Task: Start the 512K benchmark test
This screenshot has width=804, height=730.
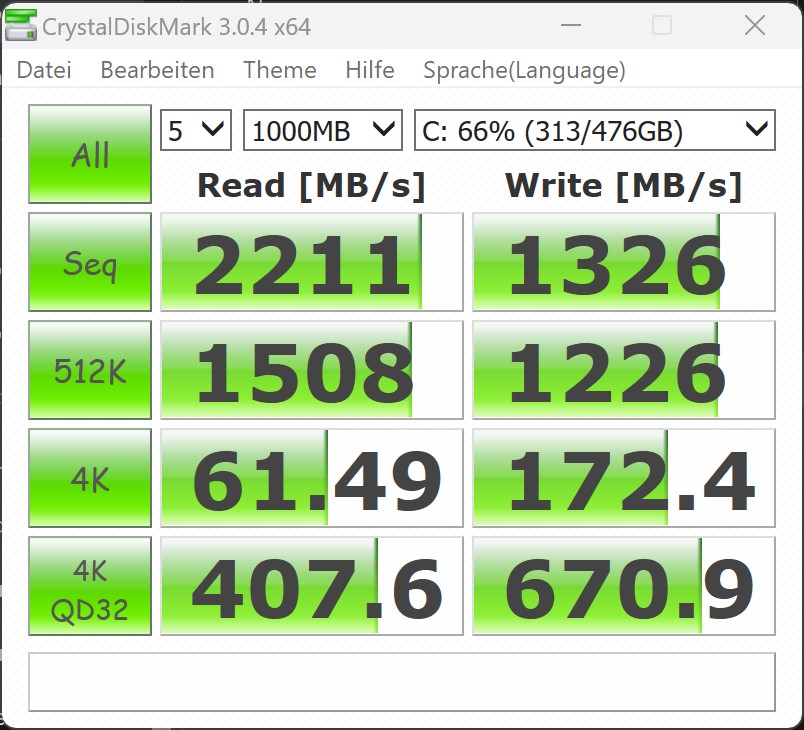Action: click(90, 370)
